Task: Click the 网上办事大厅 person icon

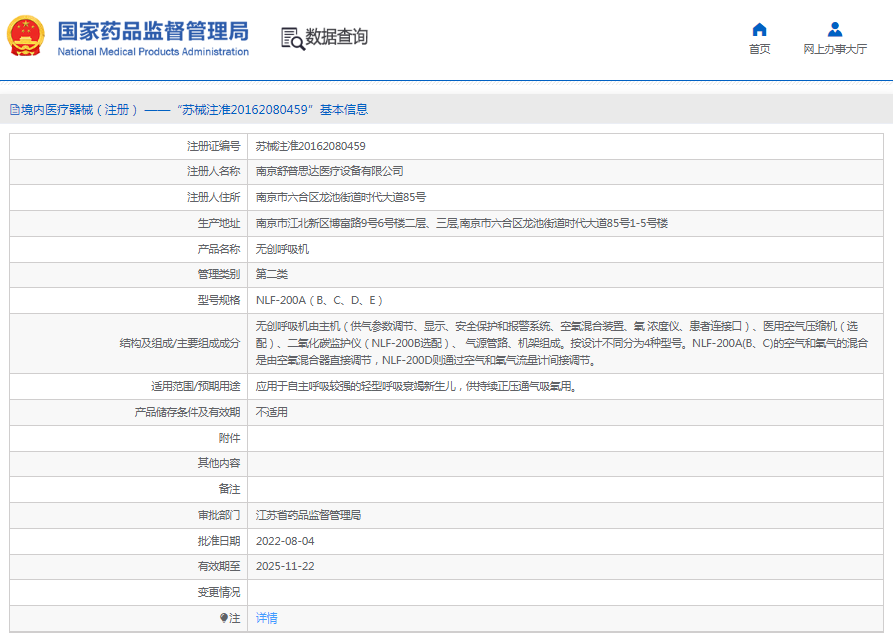Action: [835, 29]
